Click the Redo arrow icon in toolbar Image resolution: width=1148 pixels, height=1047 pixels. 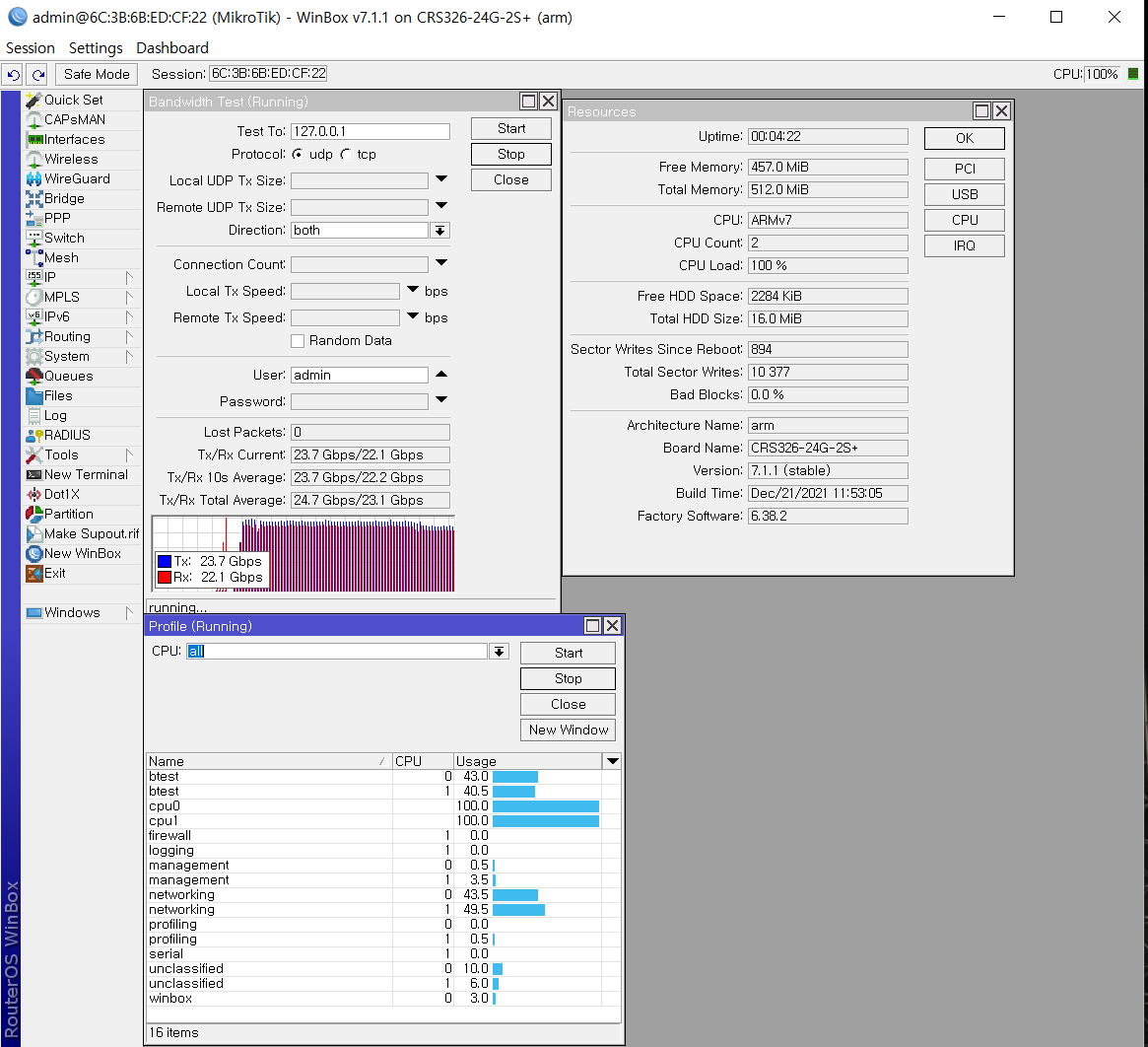[x=38, y=74]
